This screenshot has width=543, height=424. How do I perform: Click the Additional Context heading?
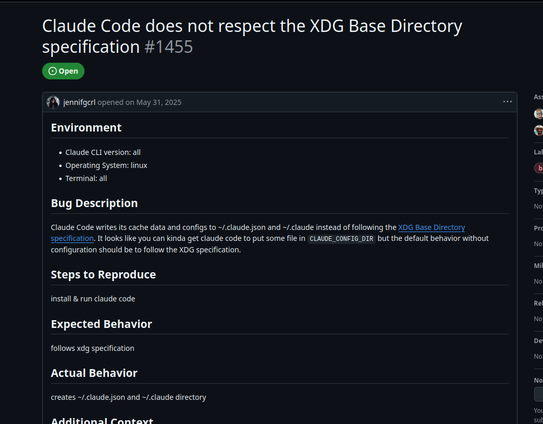pyautogui.click(x=102, y=420)
